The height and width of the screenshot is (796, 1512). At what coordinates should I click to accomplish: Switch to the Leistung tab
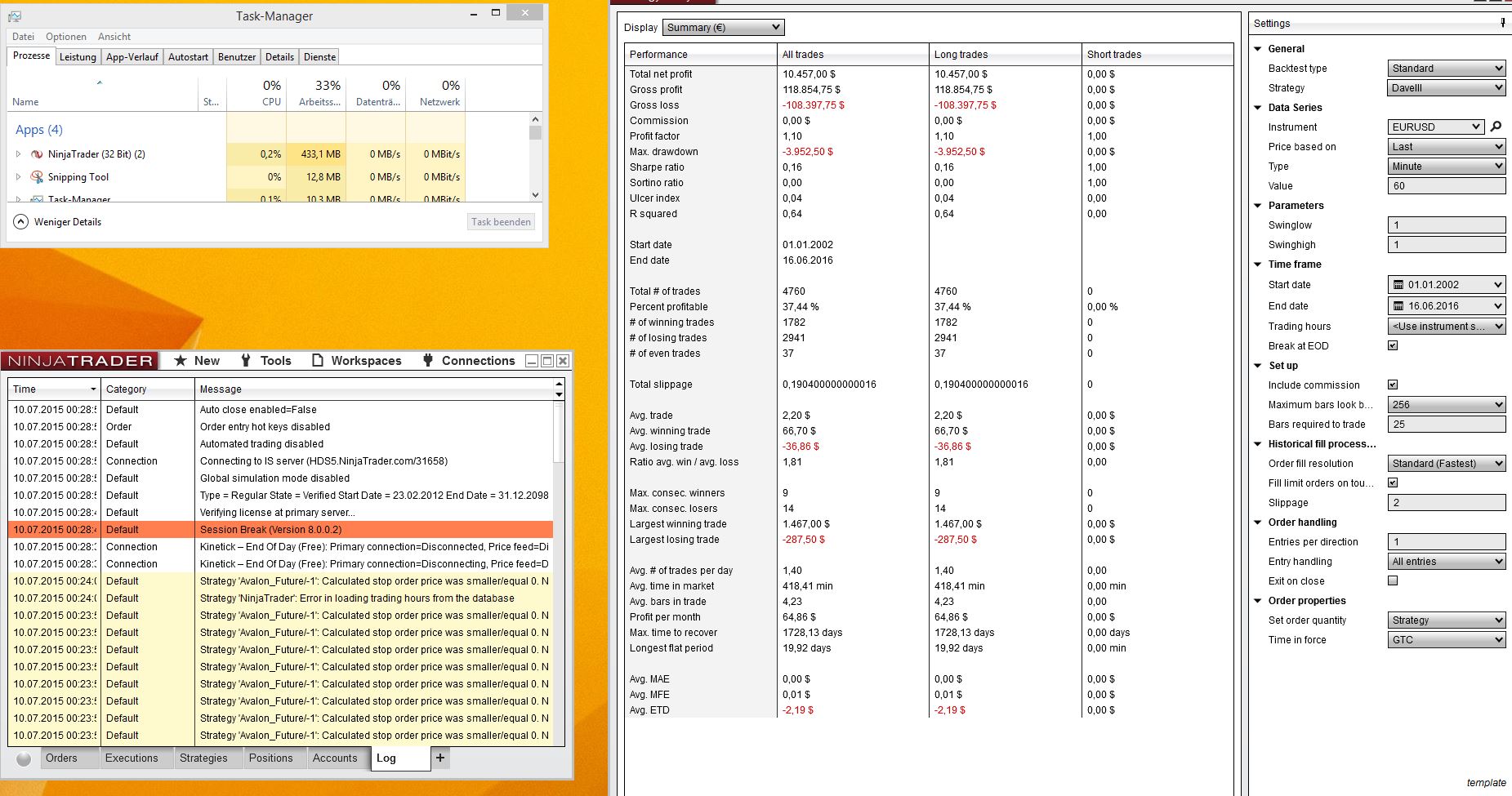[x=78, y=57]
